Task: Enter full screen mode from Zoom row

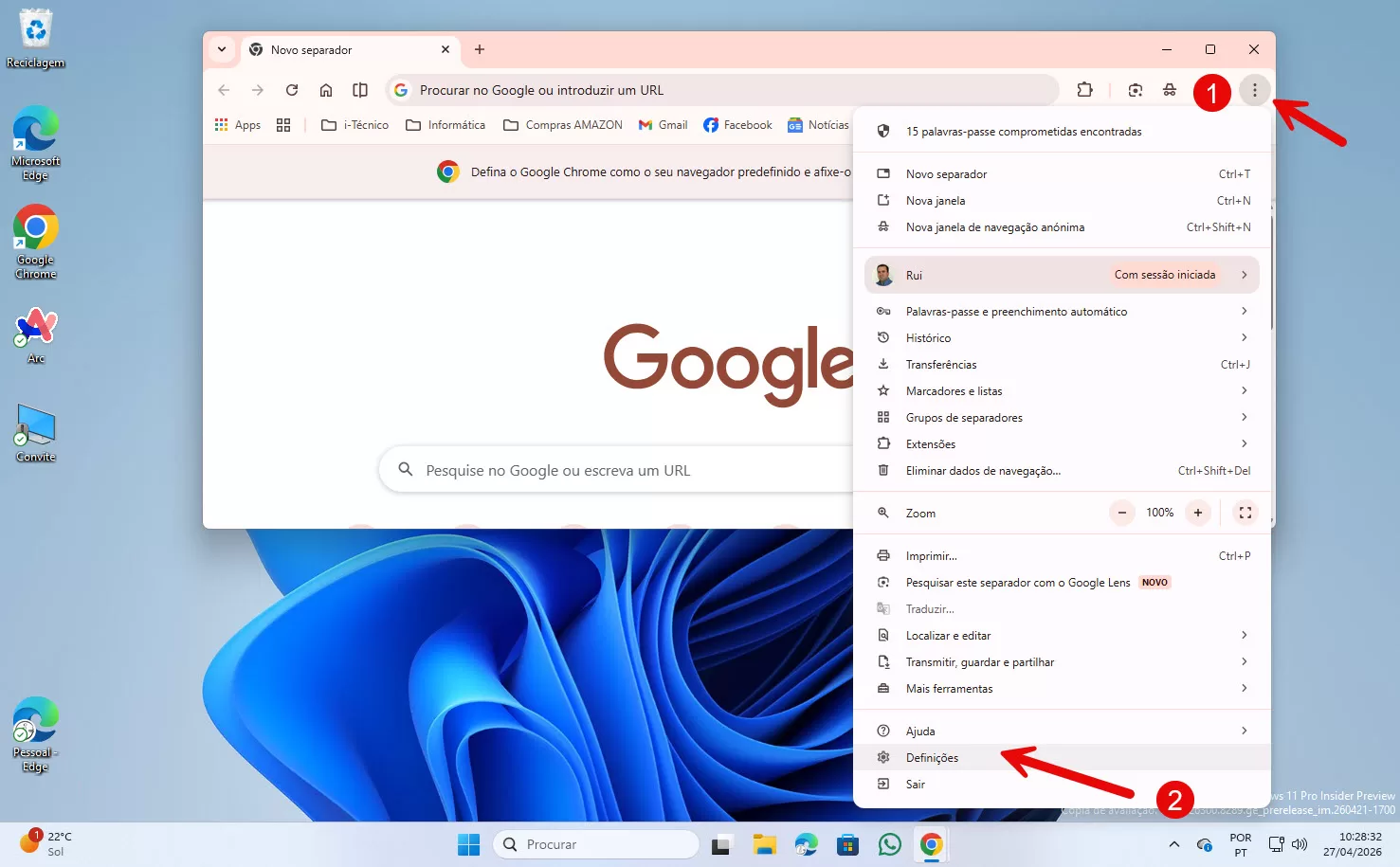Action: pos(1245,513)
